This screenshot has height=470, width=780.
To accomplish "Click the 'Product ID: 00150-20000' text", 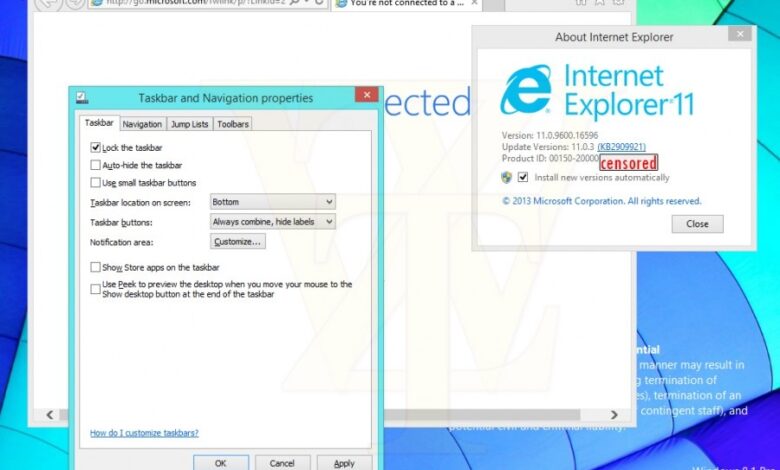I will pos(550,158).
